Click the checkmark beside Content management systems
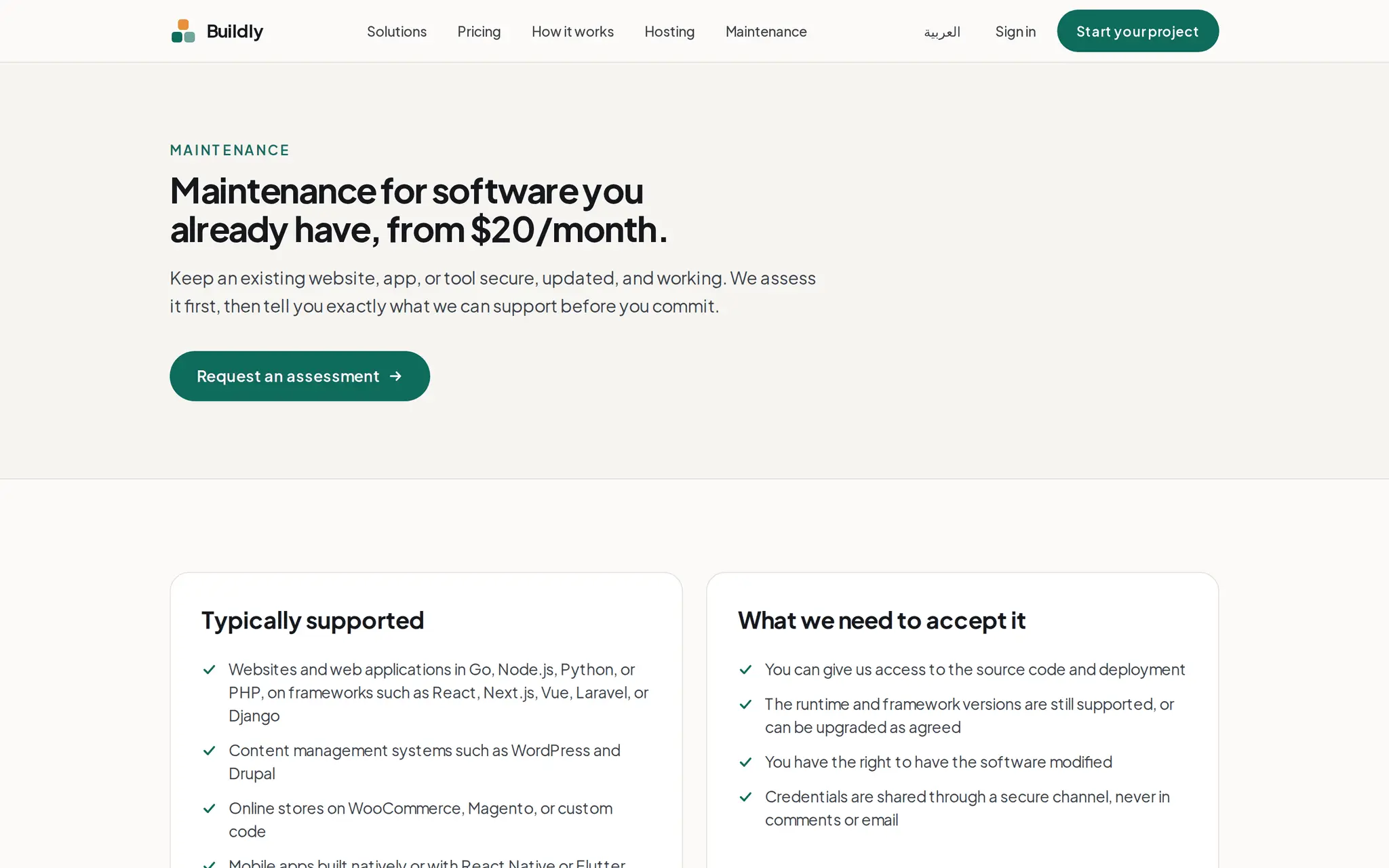The image size is (1389, 868). point(209,751)
